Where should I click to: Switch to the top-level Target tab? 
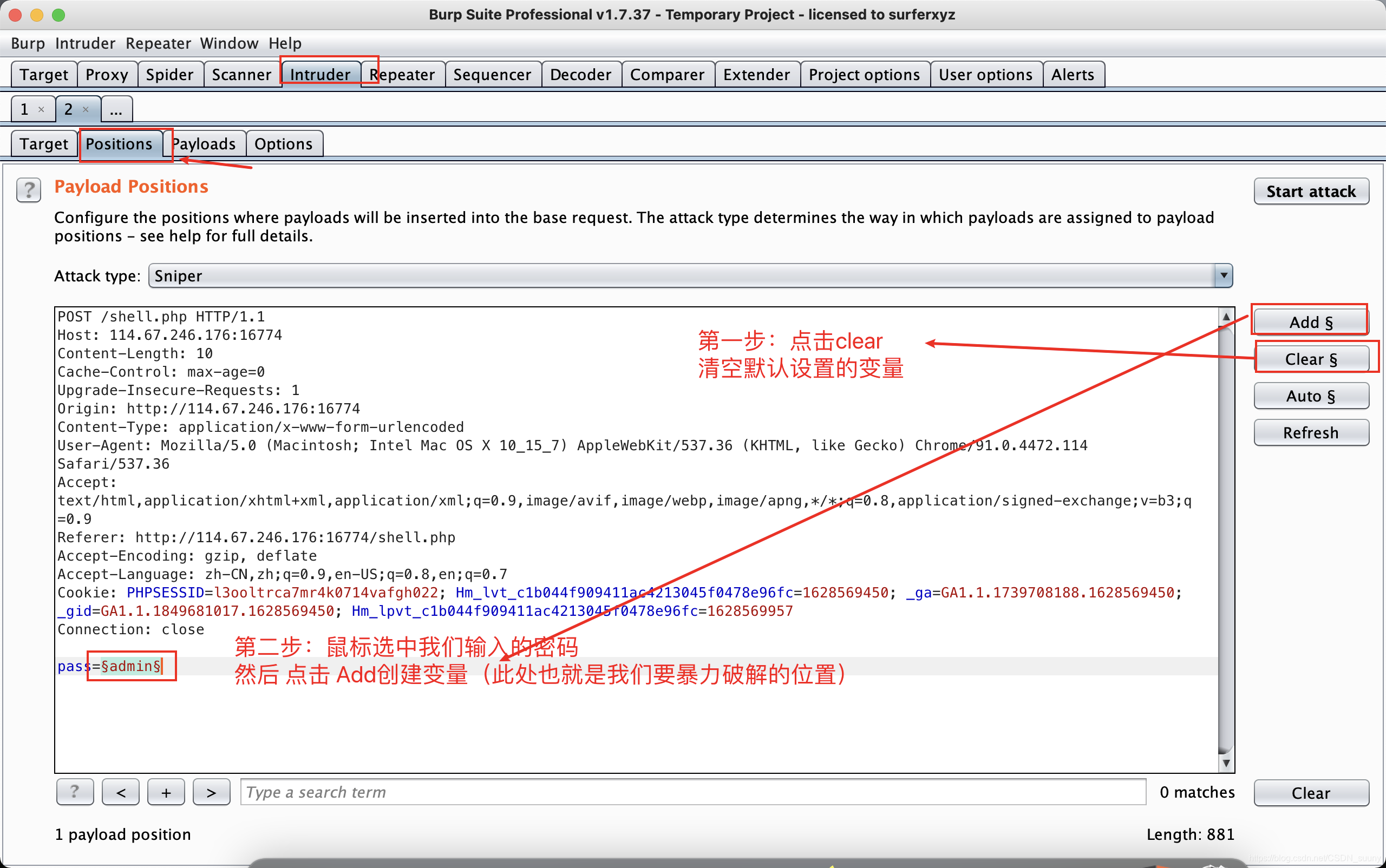tap(44, 75)
